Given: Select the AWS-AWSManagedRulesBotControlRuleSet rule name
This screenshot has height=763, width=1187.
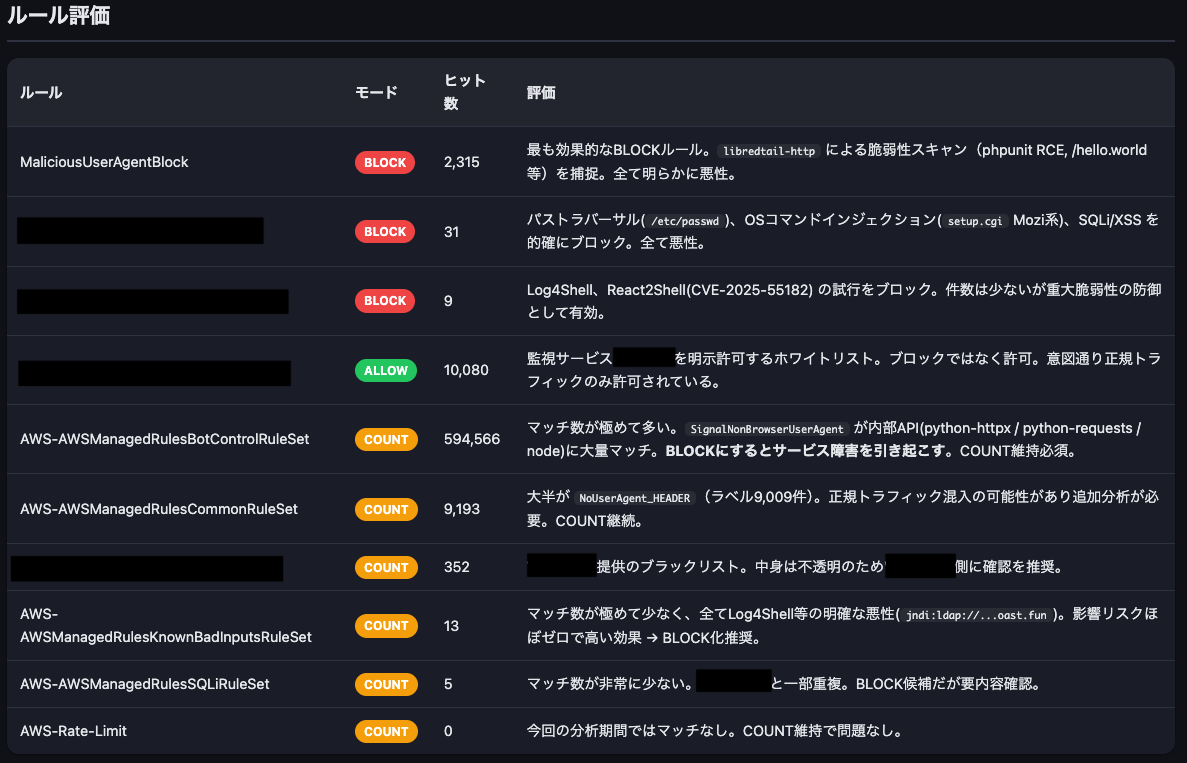Looking at the screenshot, I should pyautogui.click(x=164, y=439).
